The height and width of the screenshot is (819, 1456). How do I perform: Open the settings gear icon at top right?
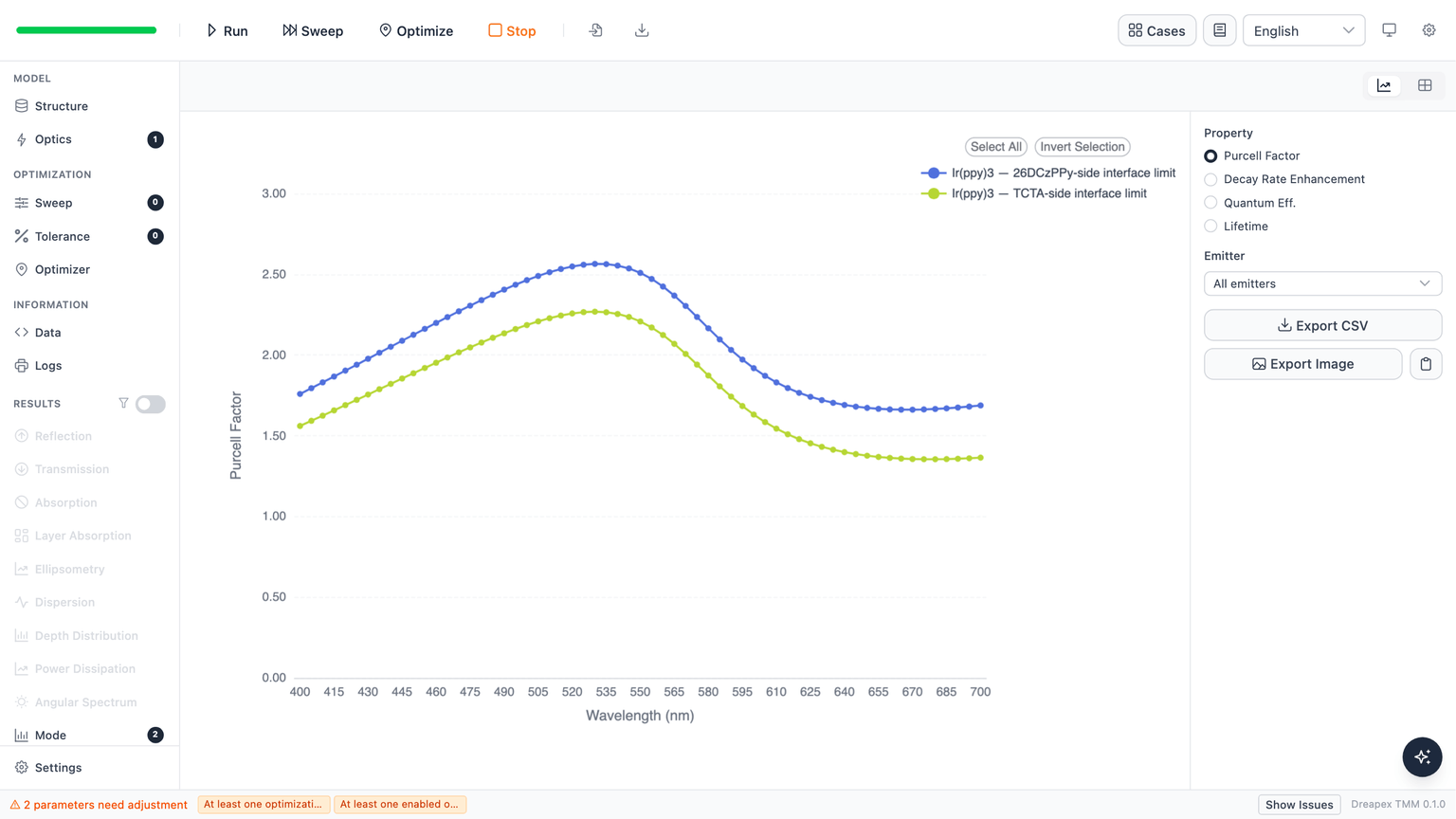pos(1429,30)
